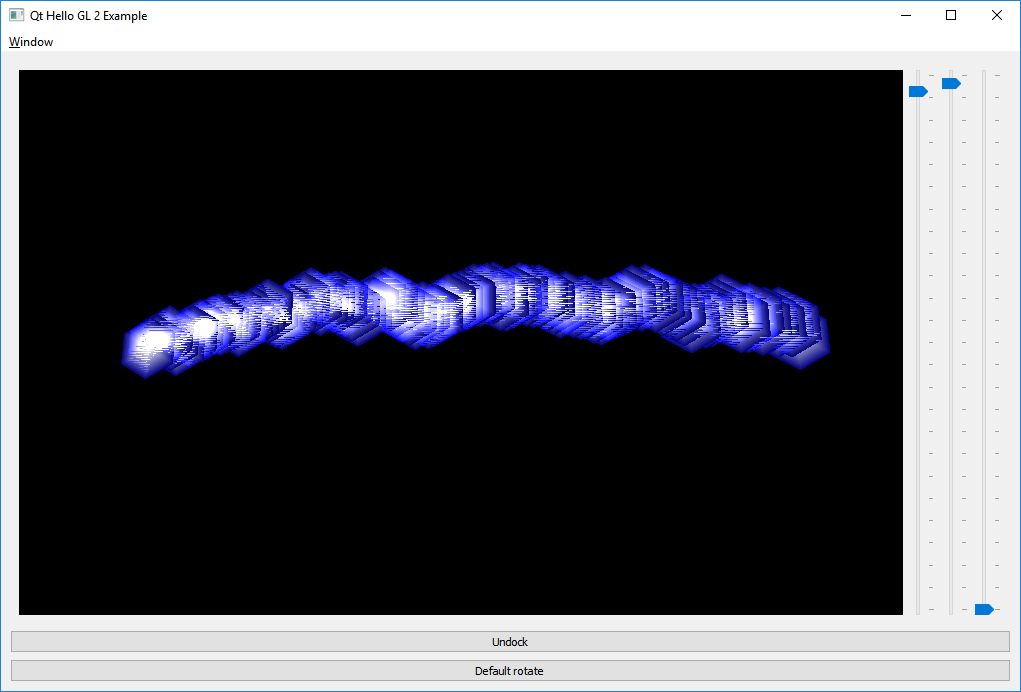Maximize the Hello GL 2 window

pos(951,15)
